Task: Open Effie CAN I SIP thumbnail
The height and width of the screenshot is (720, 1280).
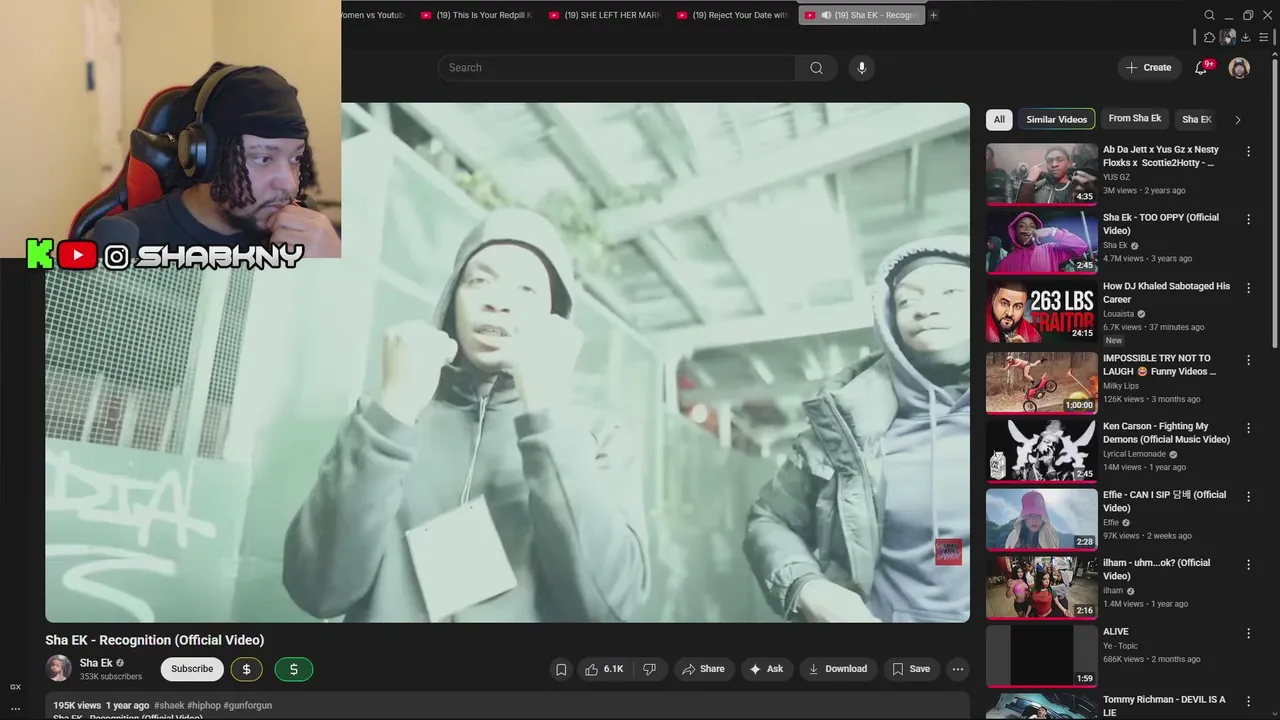Action: click(x=1041, y=519)
